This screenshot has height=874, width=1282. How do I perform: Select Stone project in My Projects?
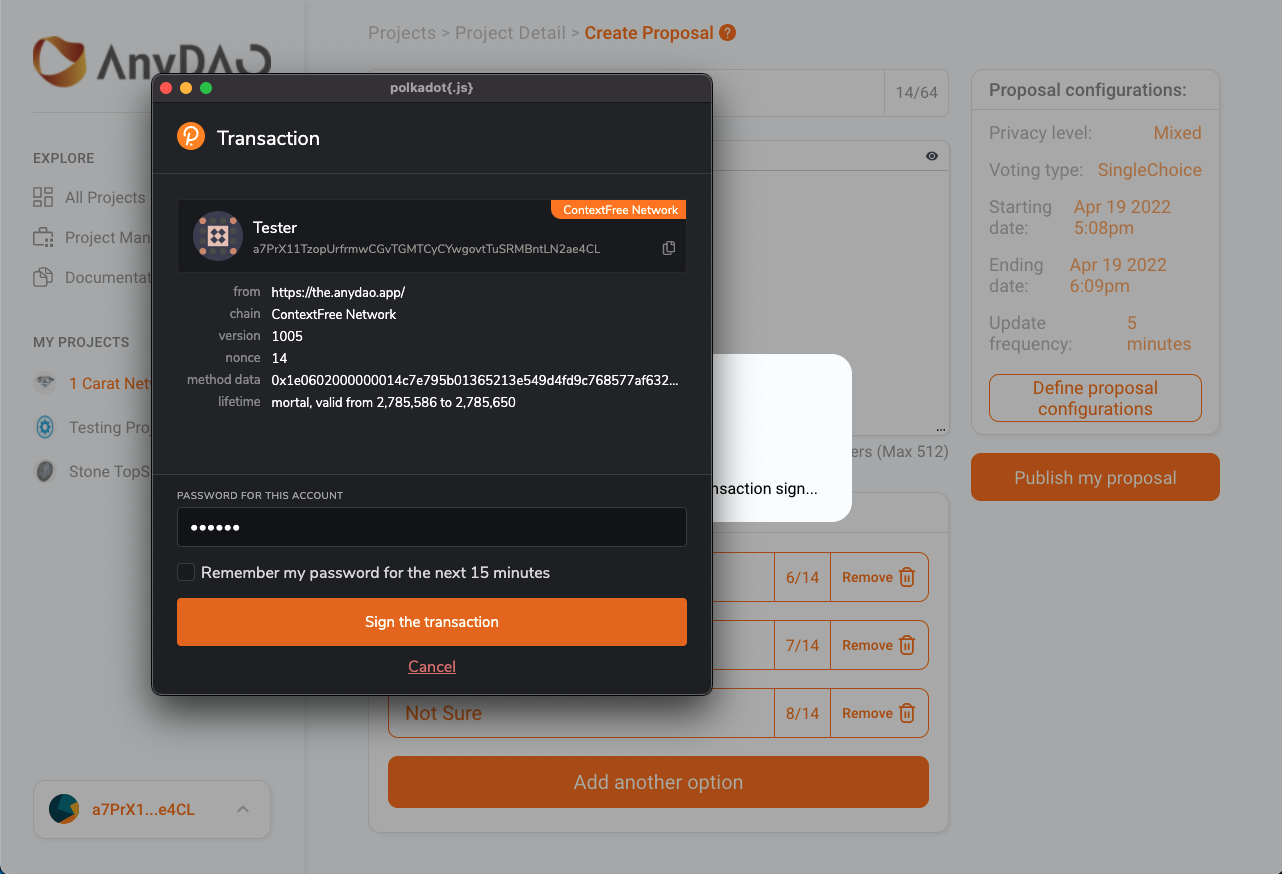tap(110, 471)
